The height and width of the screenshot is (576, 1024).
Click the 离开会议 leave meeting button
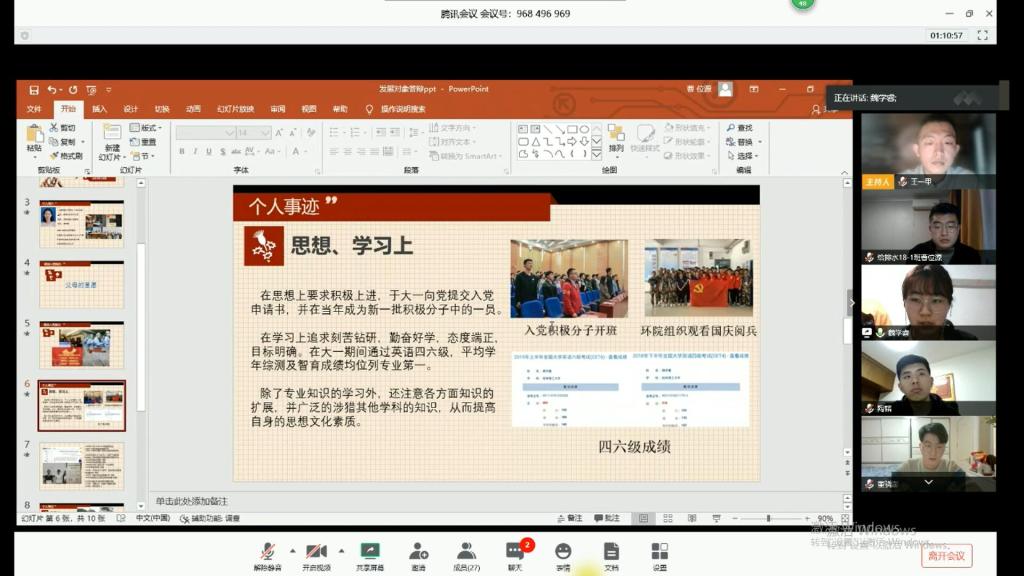pyautogui.click(x=946, y=556)
